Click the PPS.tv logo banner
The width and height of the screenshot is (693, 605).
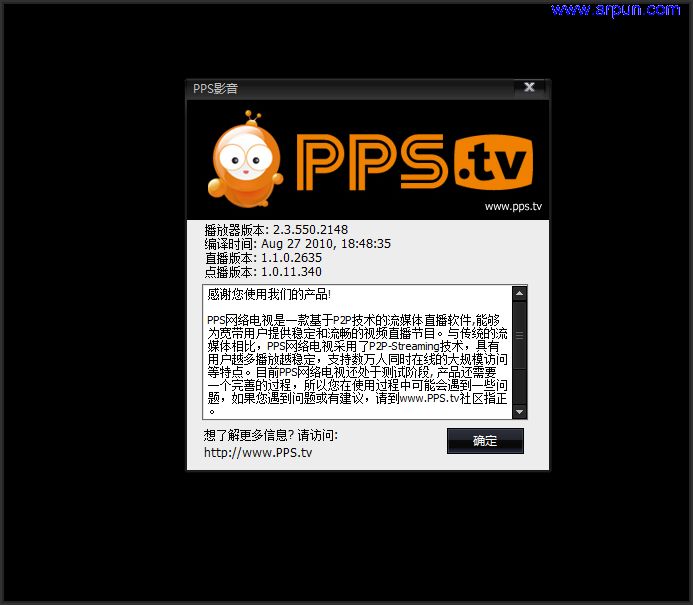click(x=414, y=162)
